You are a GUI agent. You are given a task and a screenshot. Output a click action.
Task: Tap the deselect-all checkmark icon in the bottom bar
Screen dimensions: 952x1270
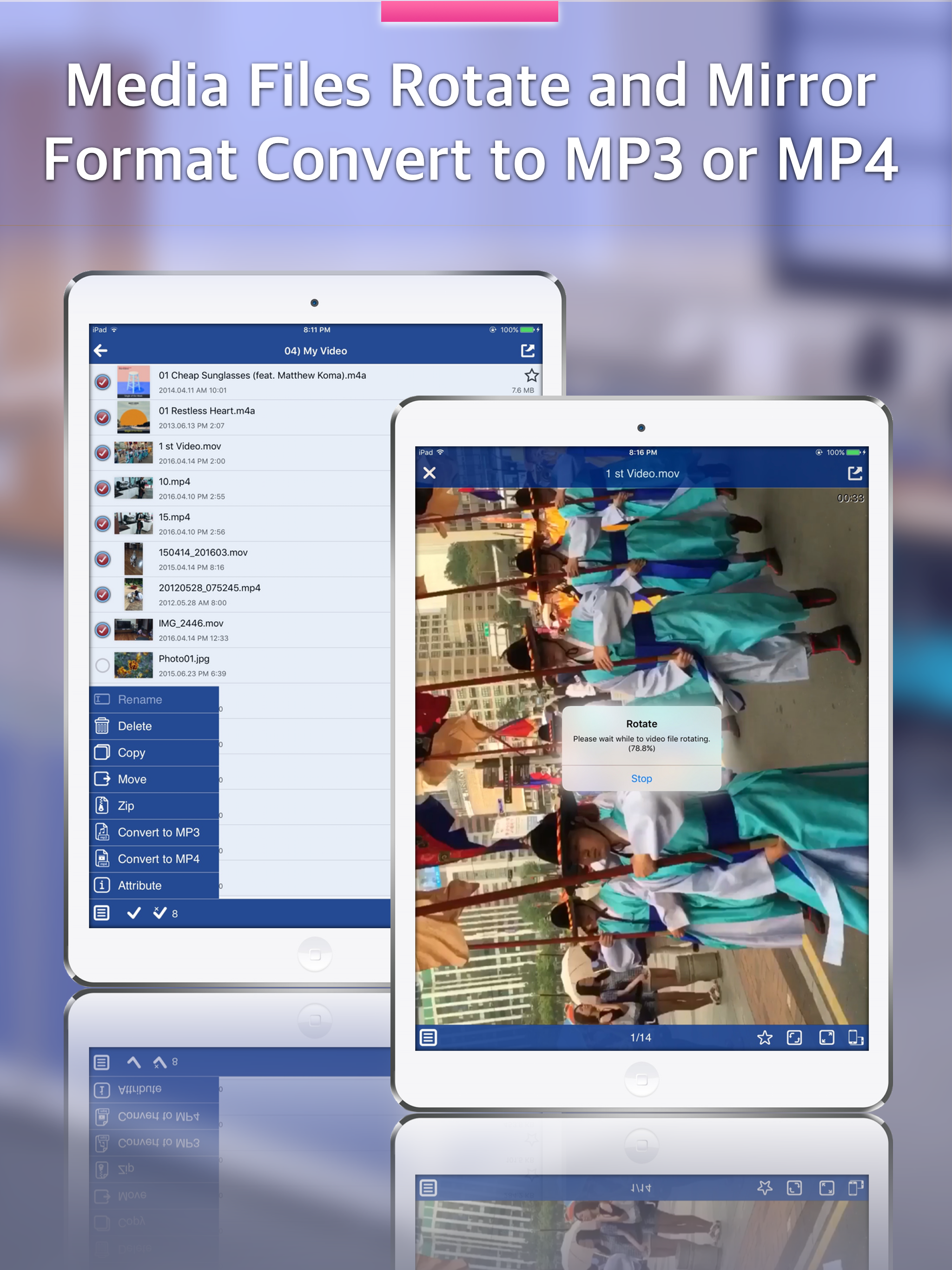point(159,913)
